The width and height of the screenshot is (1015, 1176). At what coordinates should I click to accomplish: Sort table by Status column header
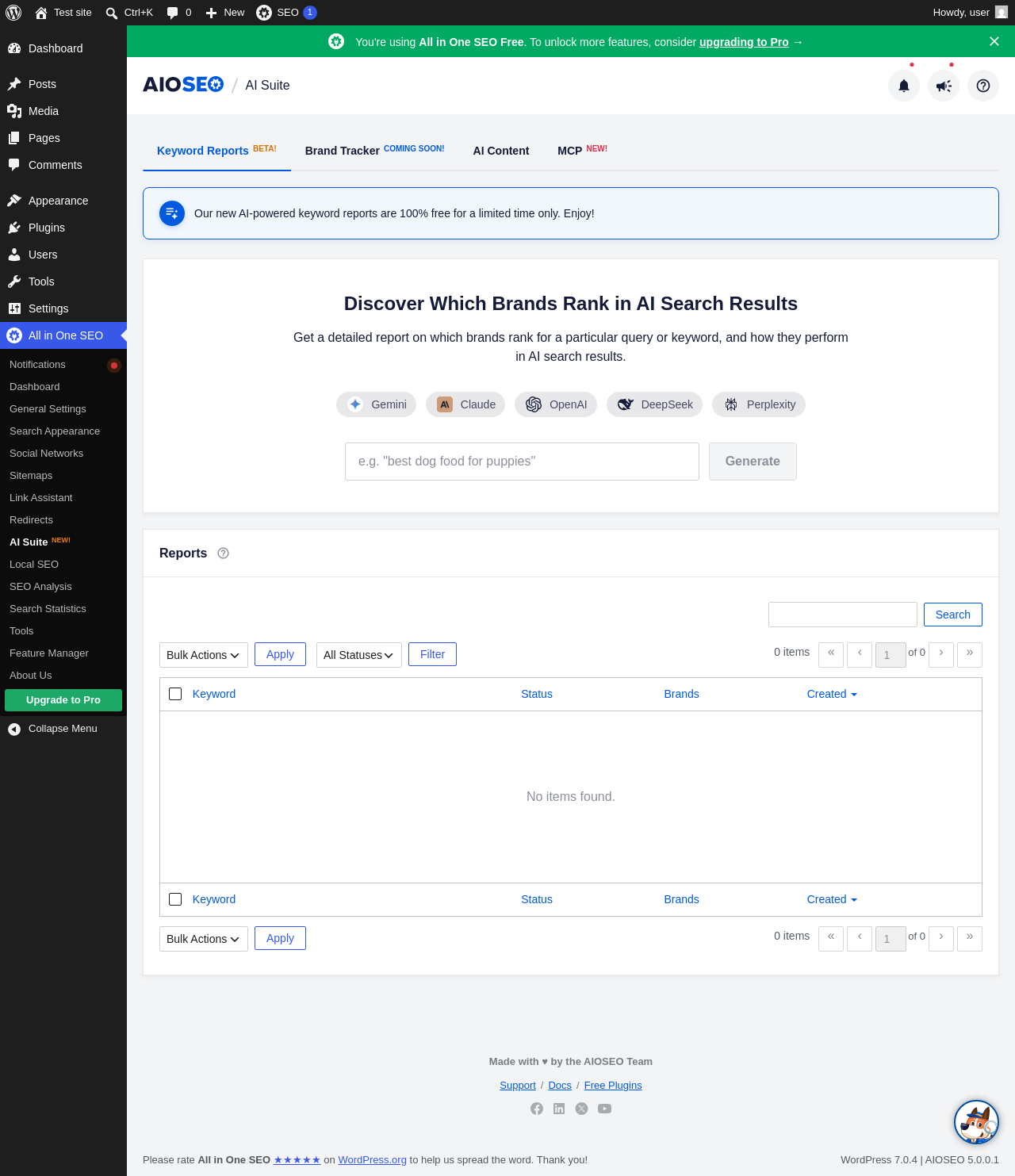click(537, 694)
